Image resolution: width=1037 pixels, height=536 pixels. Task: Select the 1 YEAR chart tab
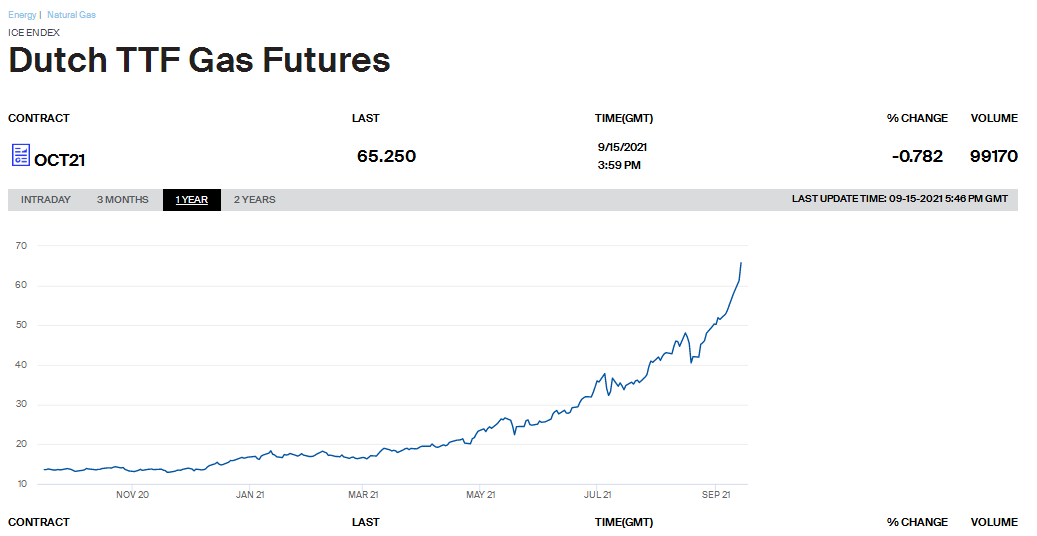coord(191,200)
